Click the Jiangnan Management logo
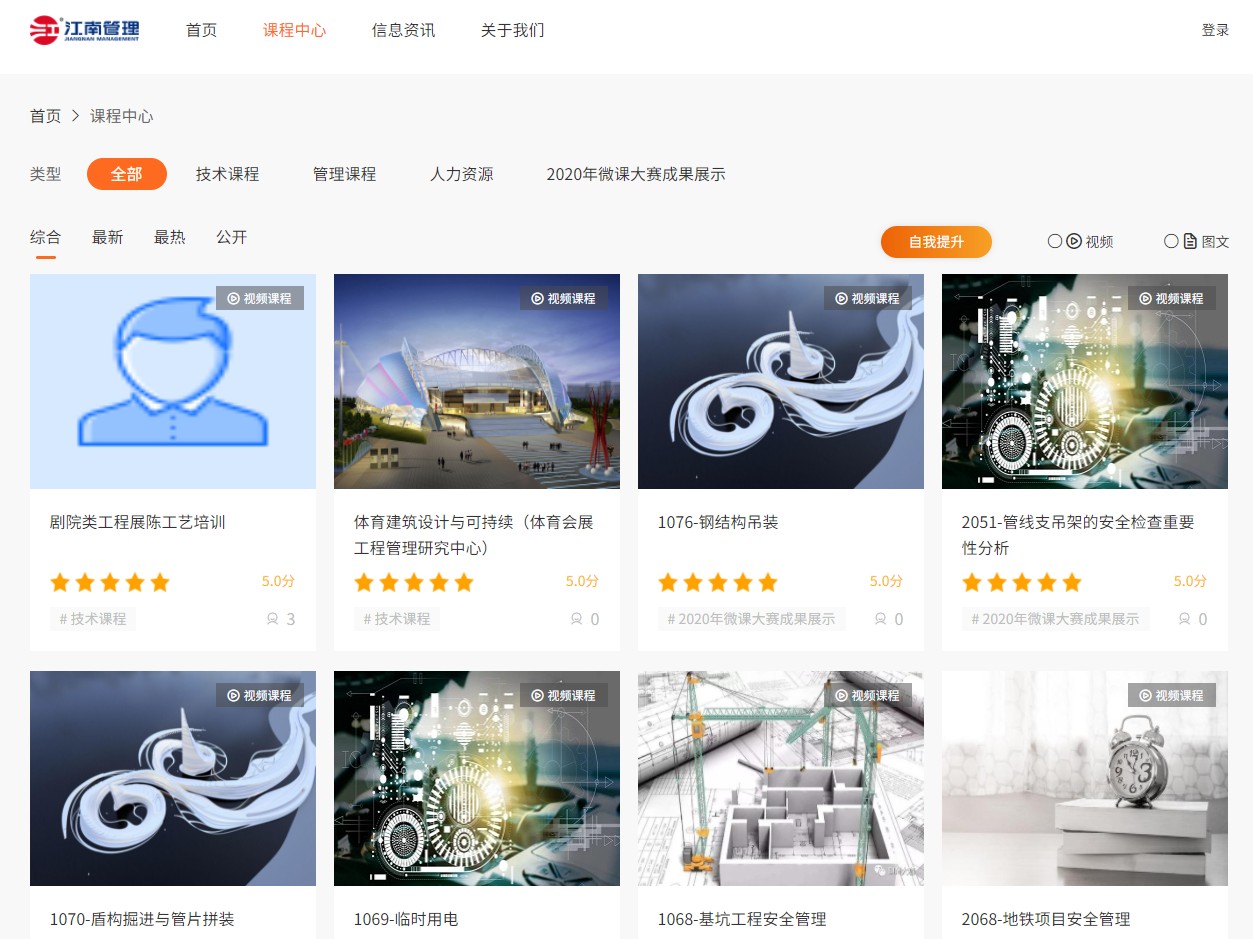 tap(85, 30)
